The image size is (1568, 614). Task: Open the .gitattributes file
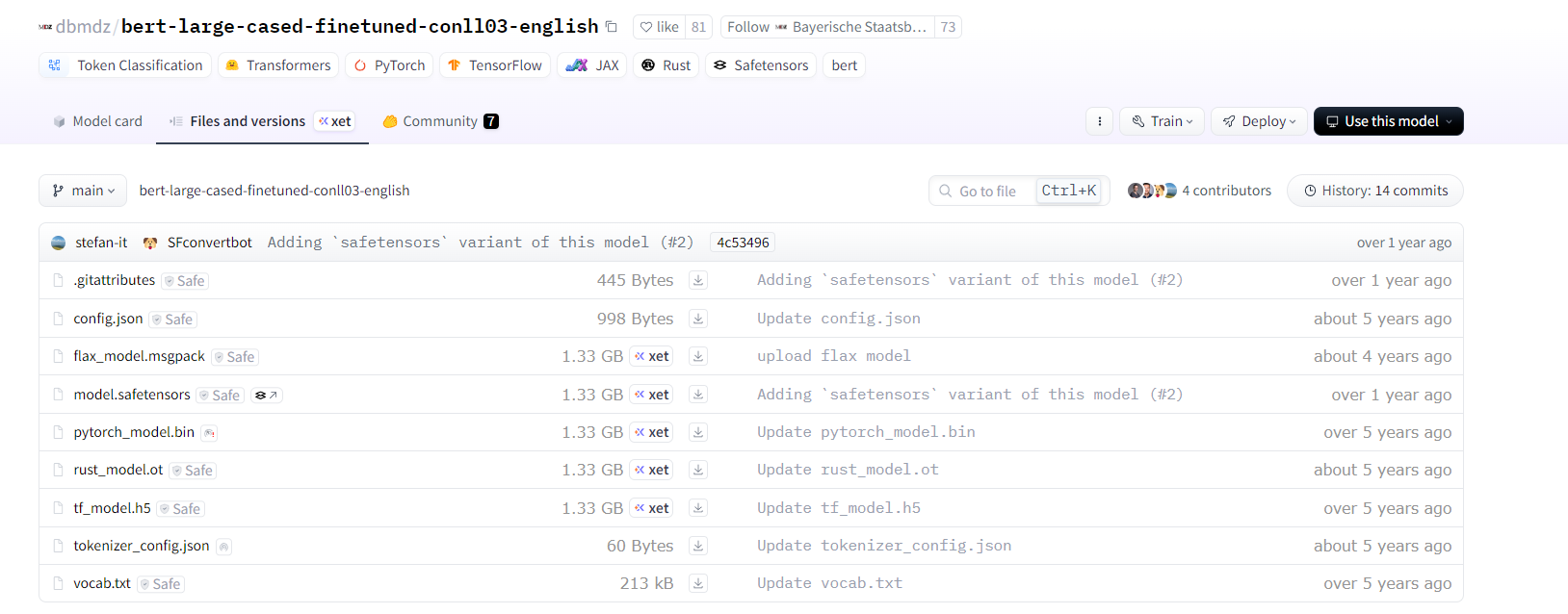tap(114, 280)
